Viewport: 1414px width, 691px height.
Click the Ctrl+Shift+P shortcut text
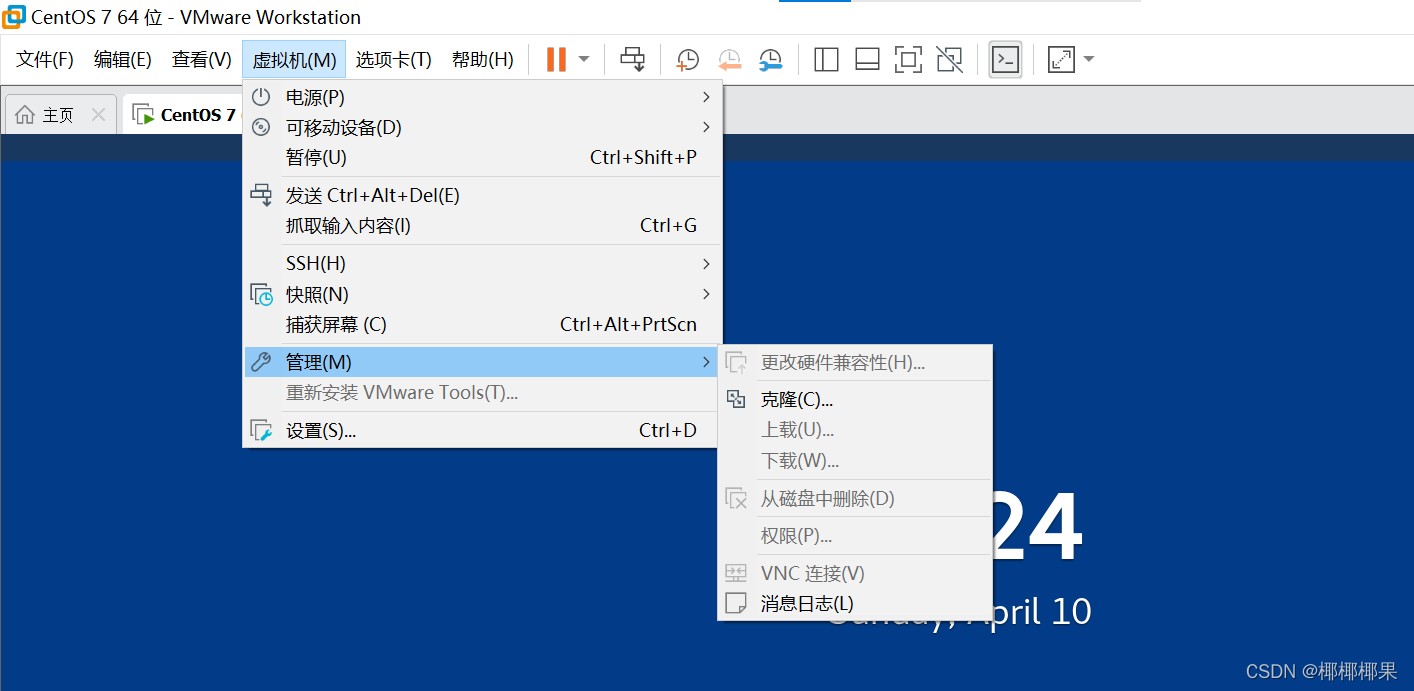click(x=643, y=157)
